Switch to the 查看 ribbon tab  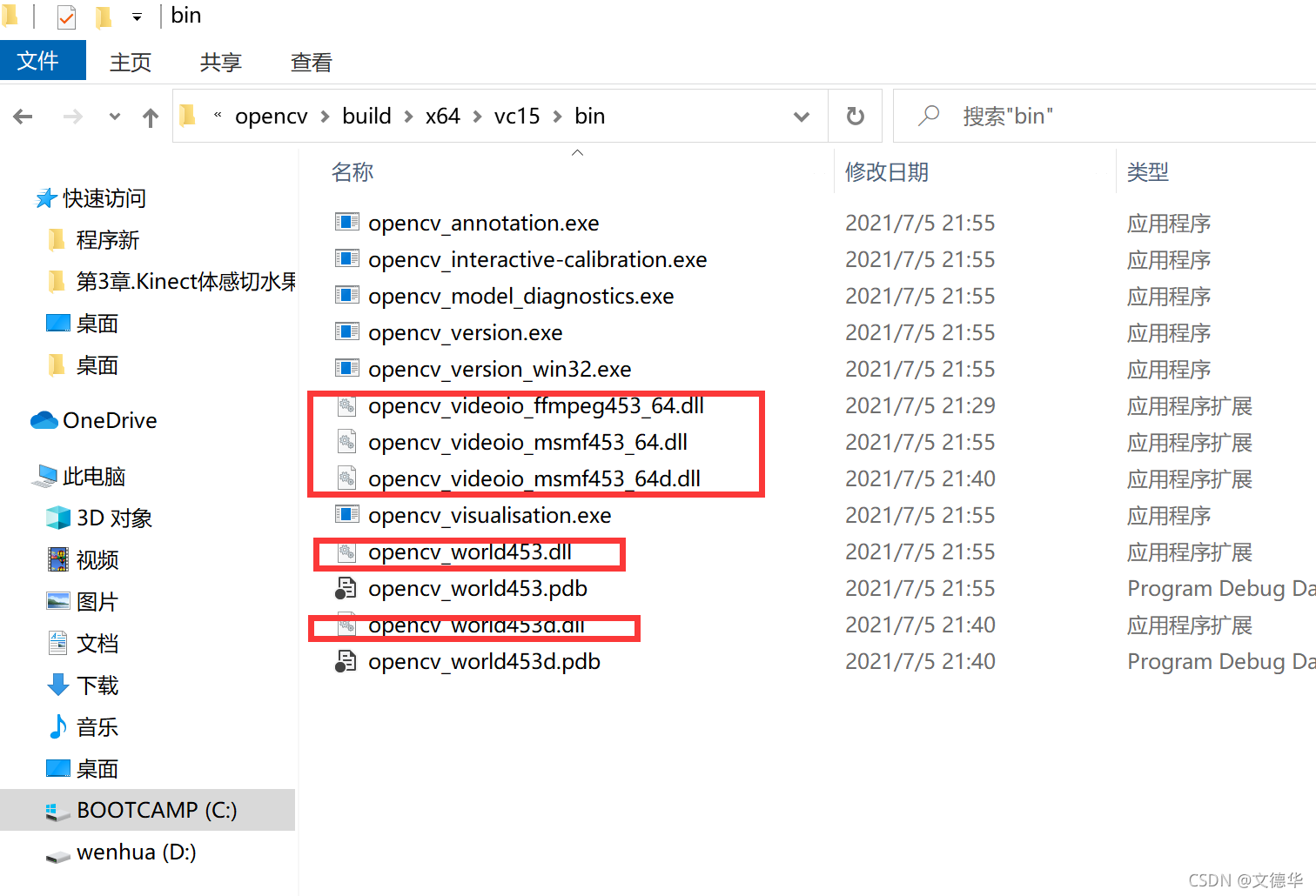tap(311, 62)
